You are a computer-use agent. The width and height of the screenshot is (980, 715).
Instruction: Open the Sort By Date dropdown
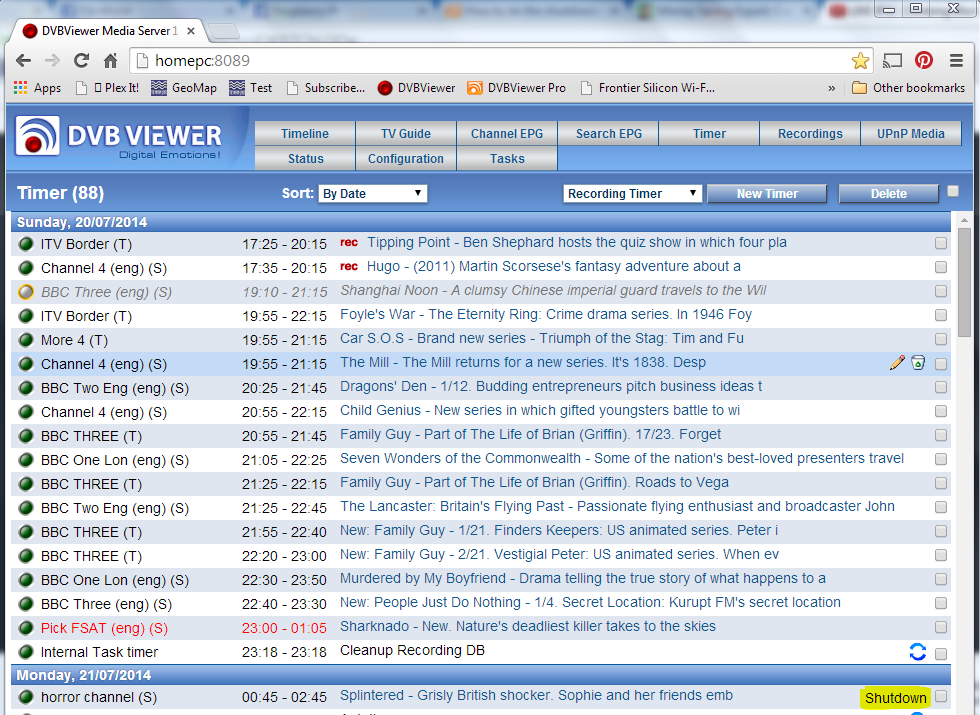(x=372, y=194)
